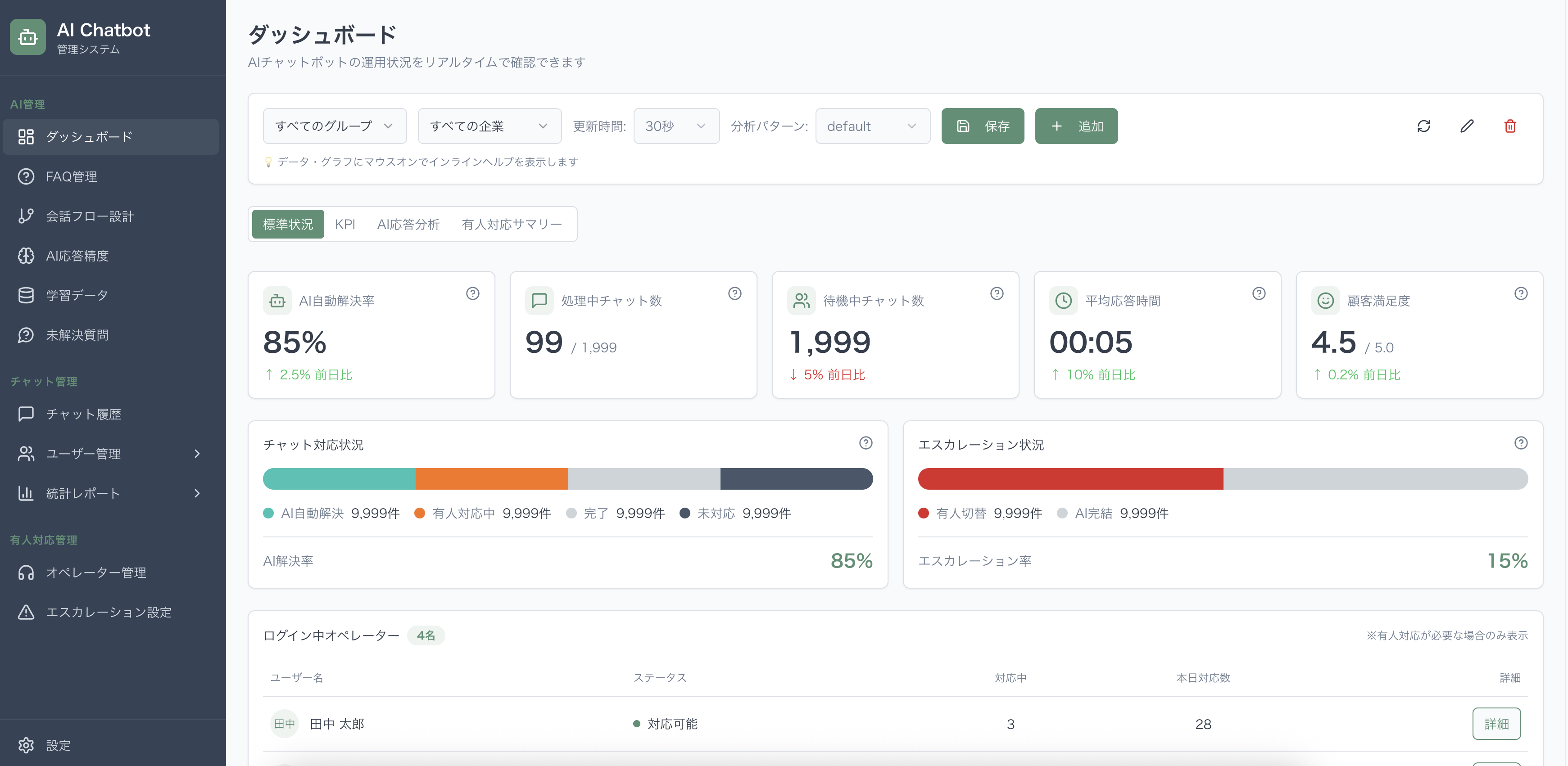Click the 設定 gear icon
The image size is (1568, 766).
(x=26, y=745)
